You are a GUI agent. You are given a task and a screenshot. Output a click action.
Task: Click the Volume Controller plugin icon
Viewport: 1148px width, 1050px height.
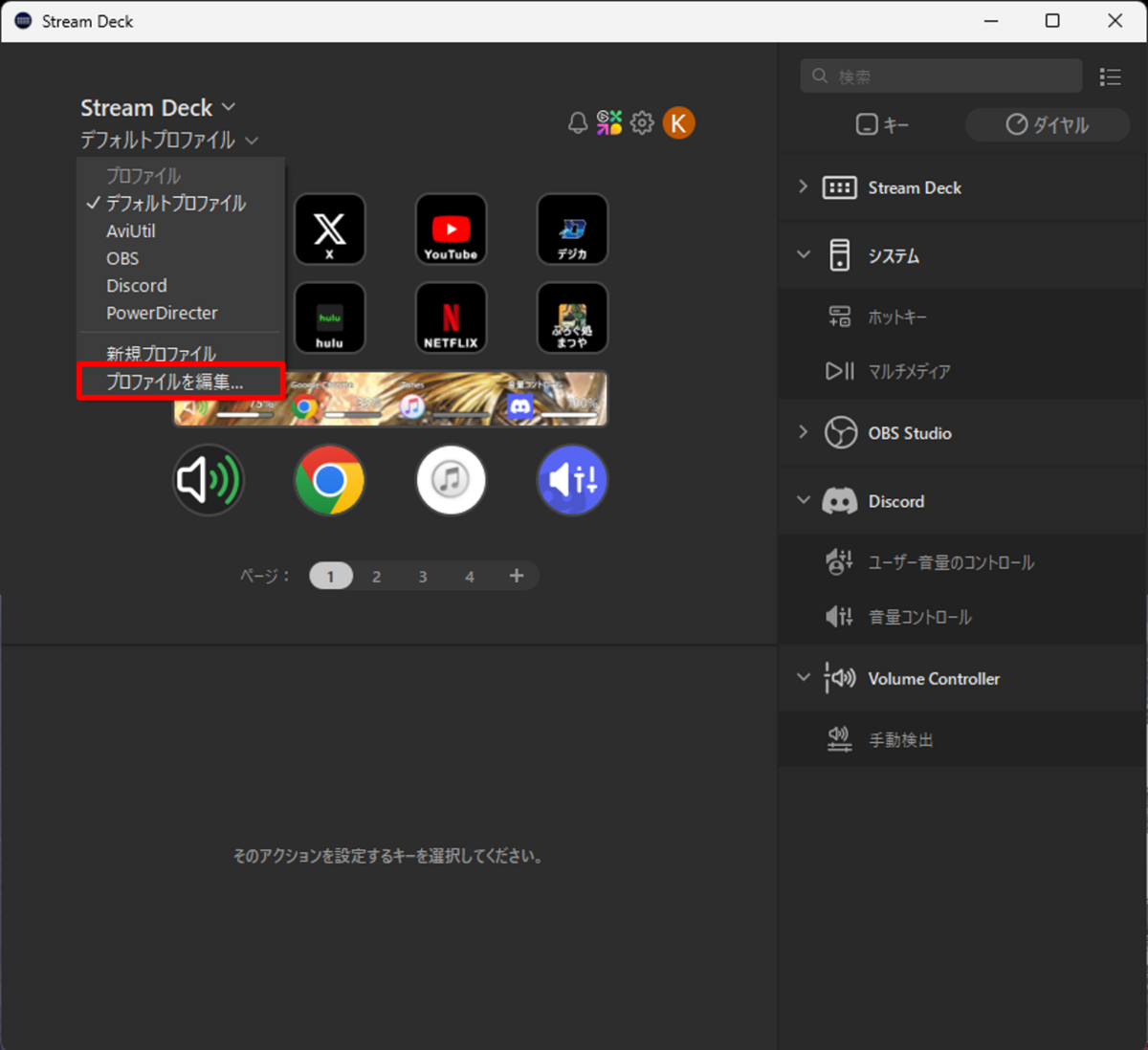pyautogui.click(x=839, y=678)
